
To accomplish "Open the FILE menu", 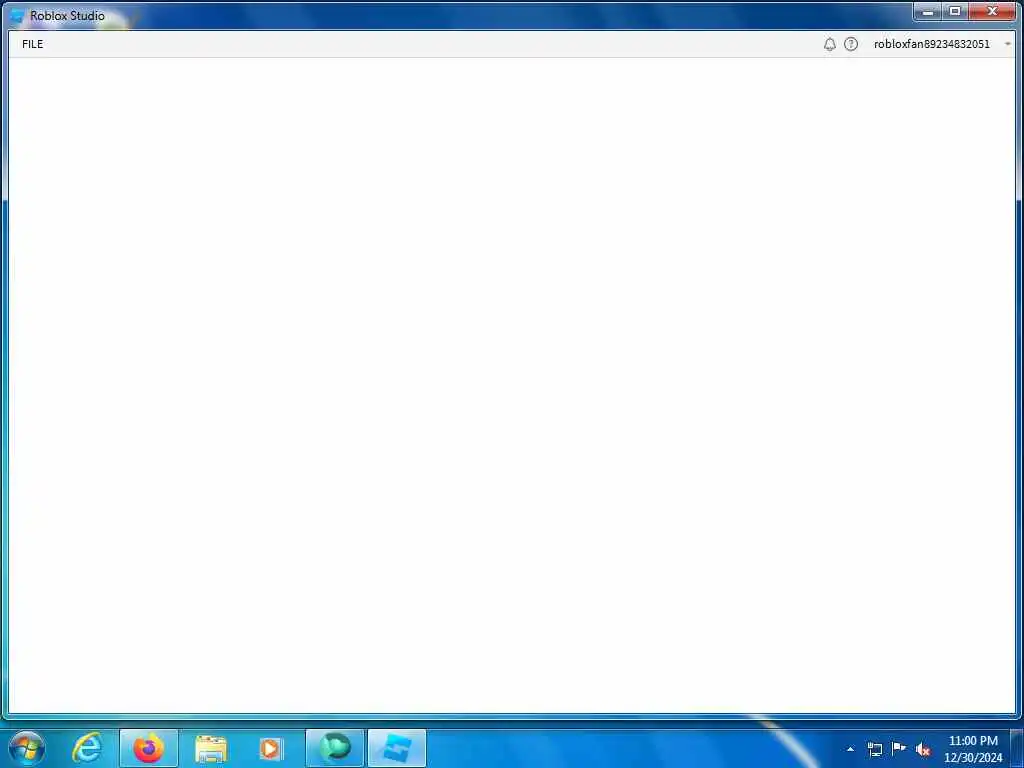I will point(32,44).
